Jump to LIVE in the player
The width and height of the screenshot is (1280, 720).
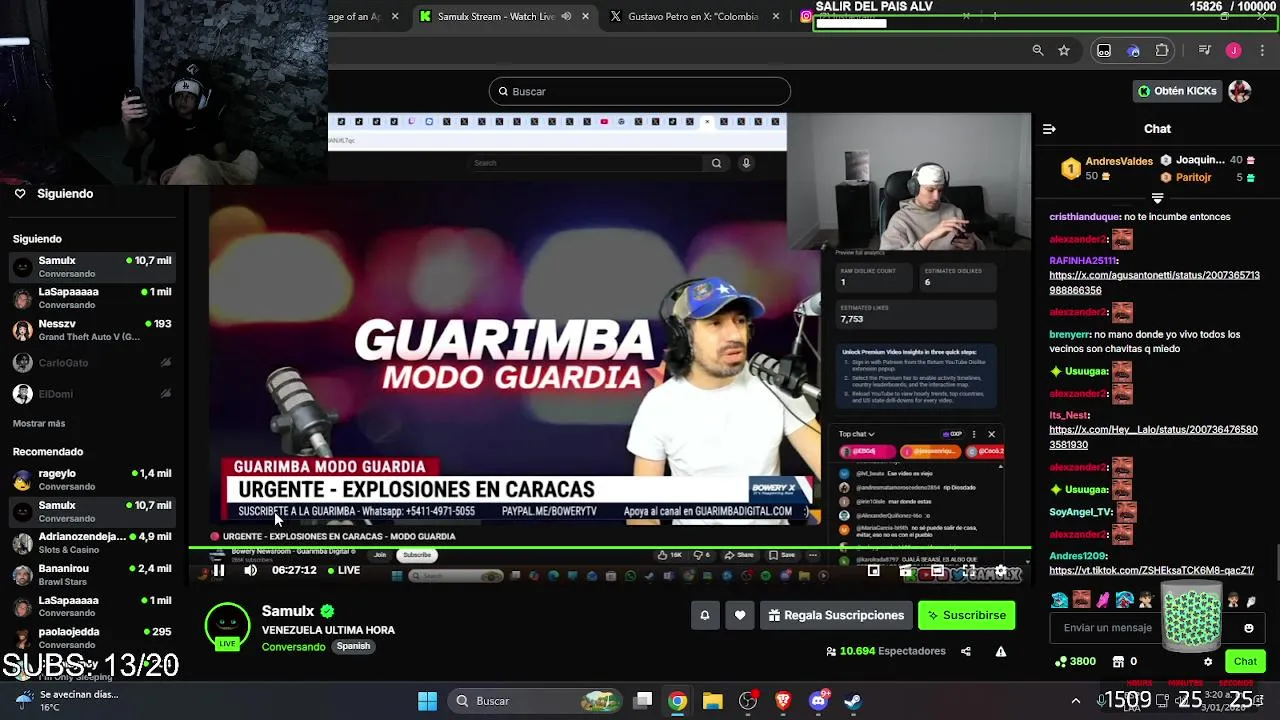pos(343,570)
